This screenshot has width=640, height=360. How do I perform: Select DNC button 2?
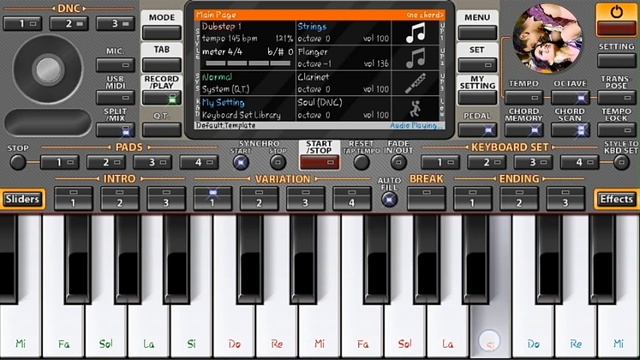click(x=69, y=24)
